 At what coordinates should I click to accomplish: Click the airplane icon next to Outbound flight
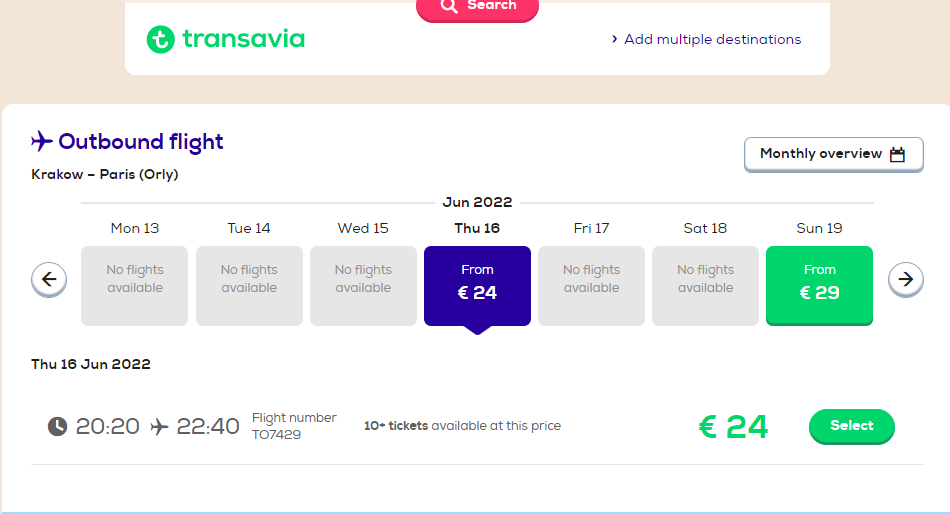tap(42, 141)
